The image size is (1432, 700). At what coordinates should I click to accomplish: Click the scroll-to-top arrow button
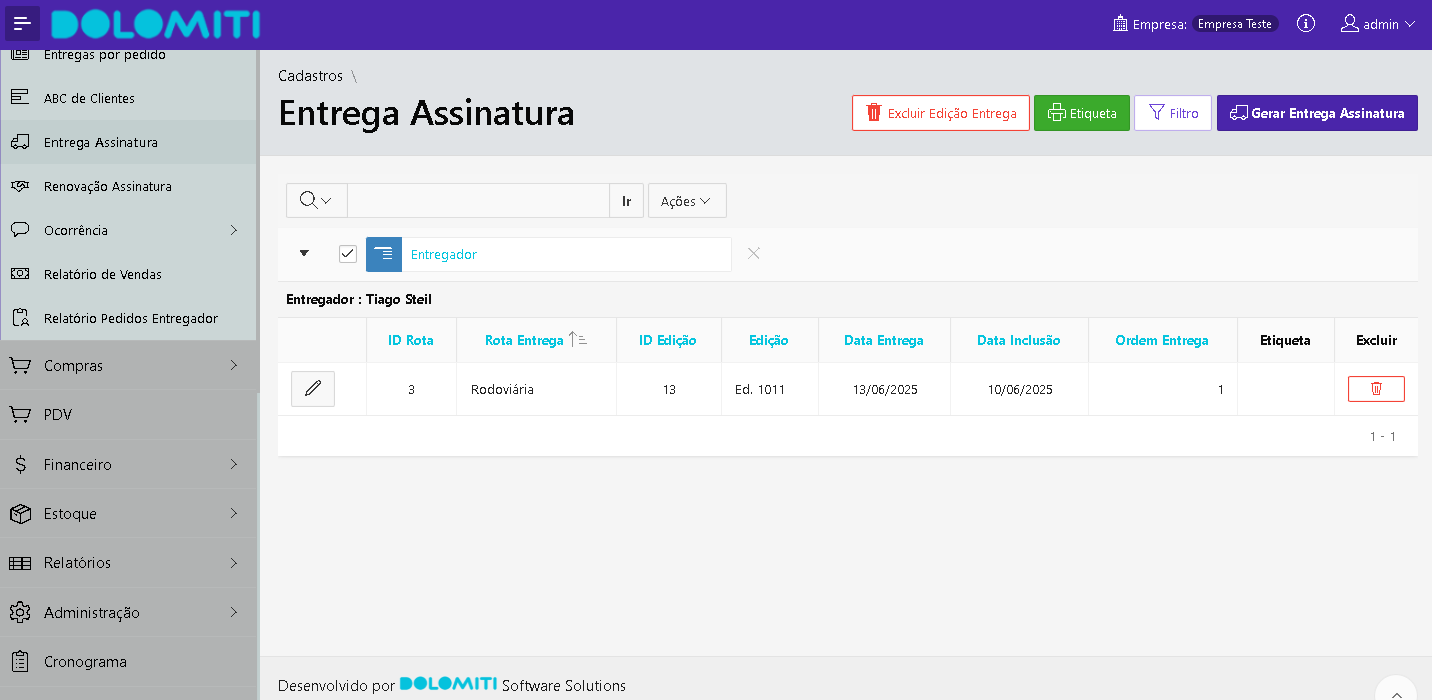(x=1397, y=692)
